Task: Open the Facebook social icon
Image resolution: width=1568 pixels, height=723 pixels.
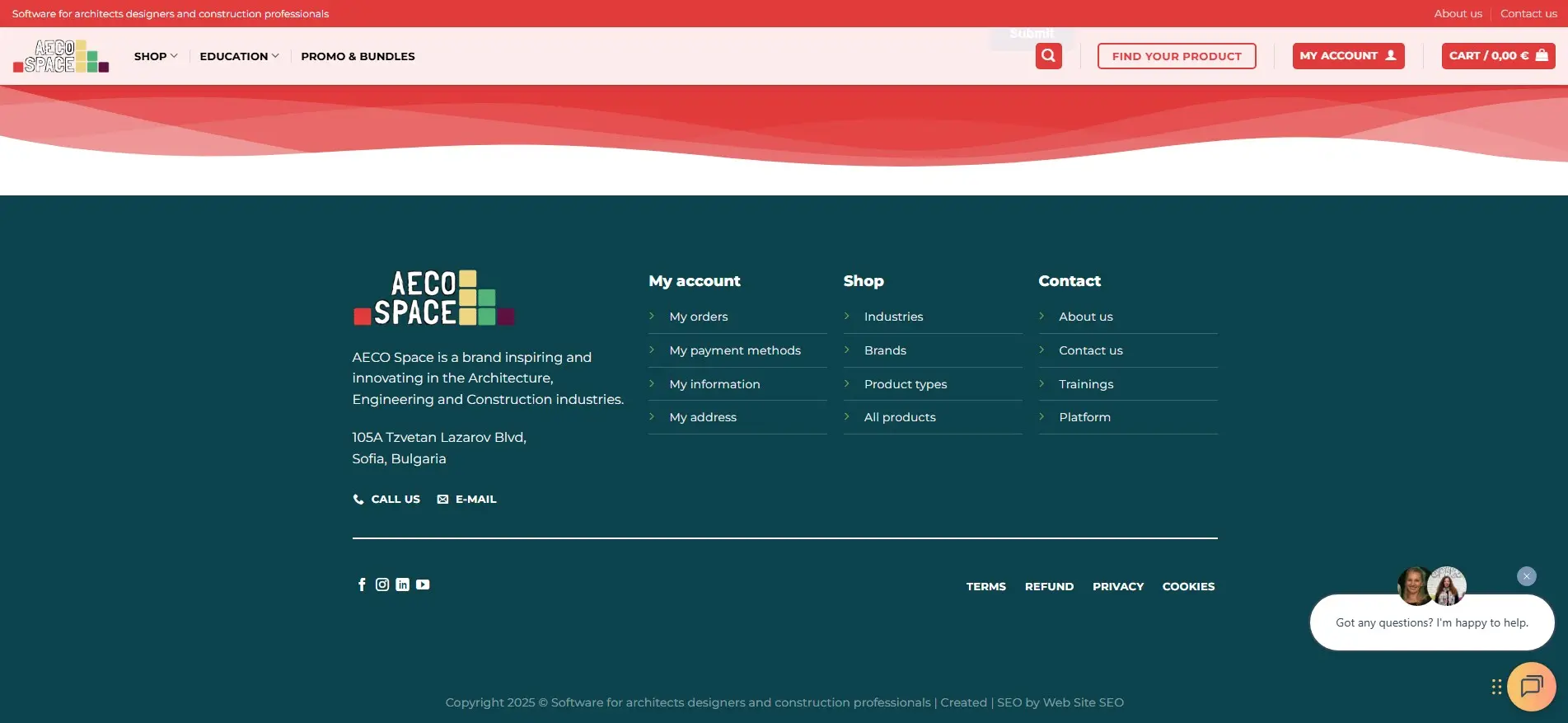Action: pyautogui.click(x=362, y=585)
